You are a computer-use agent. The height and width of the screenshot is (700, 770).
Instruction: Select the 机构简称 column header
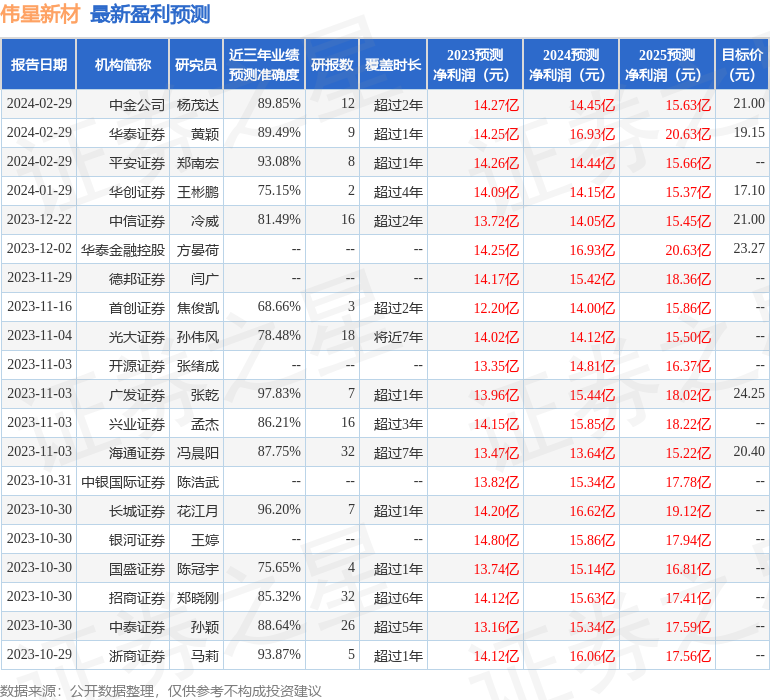click(x=123, y=64)
